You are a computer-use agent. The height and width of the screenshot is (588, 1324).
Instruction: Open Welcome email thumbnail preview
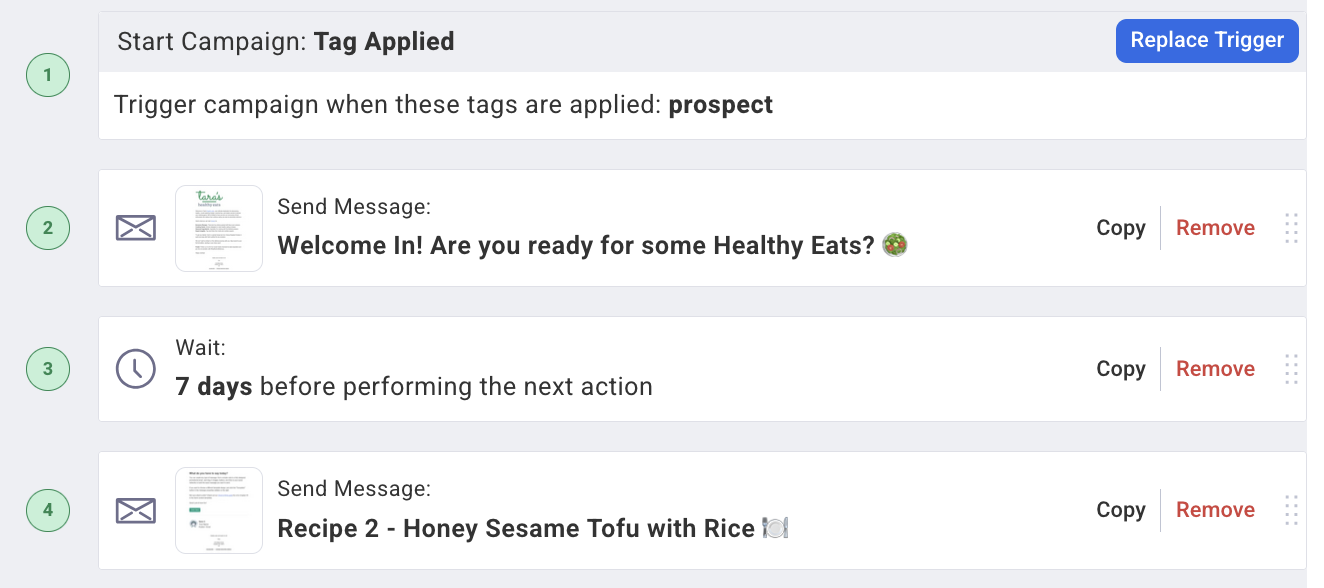point(219,228)
